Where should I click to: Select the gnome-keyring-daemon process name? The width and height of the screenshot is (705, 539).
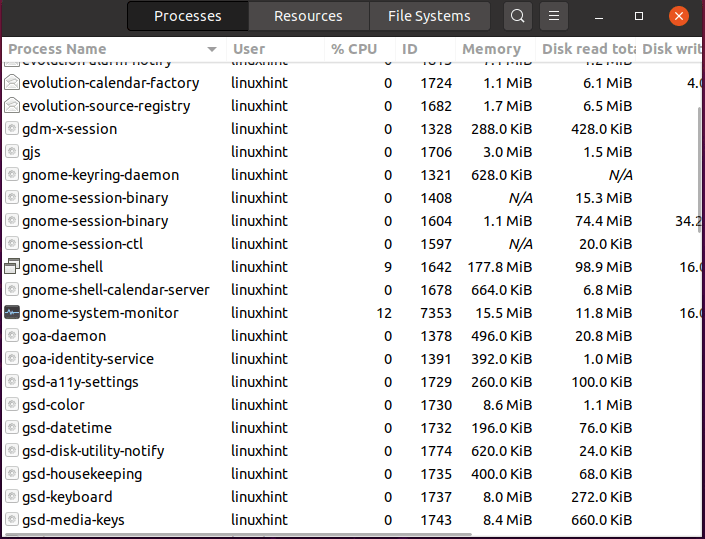click(x=101, y=175)
